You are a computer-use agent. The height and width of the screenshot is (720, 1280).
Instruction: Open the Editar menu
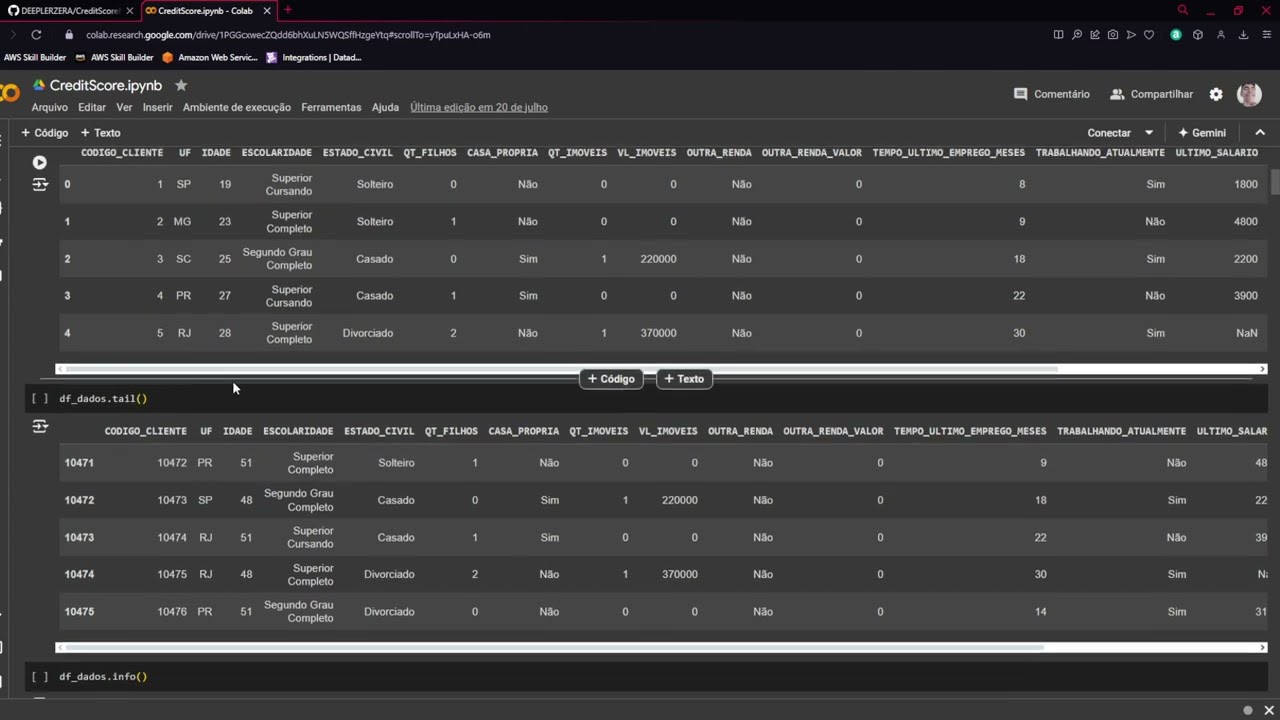(x=92, y=107)
